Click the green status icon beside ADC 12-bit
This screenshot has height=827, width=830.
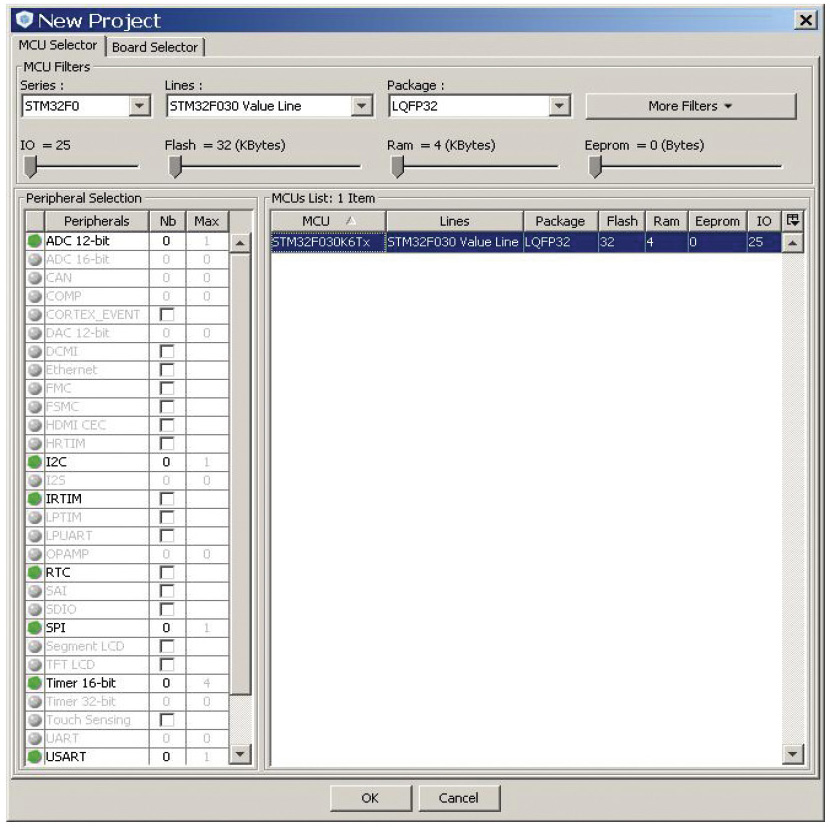pyautogui.click(x=34, y=241)
